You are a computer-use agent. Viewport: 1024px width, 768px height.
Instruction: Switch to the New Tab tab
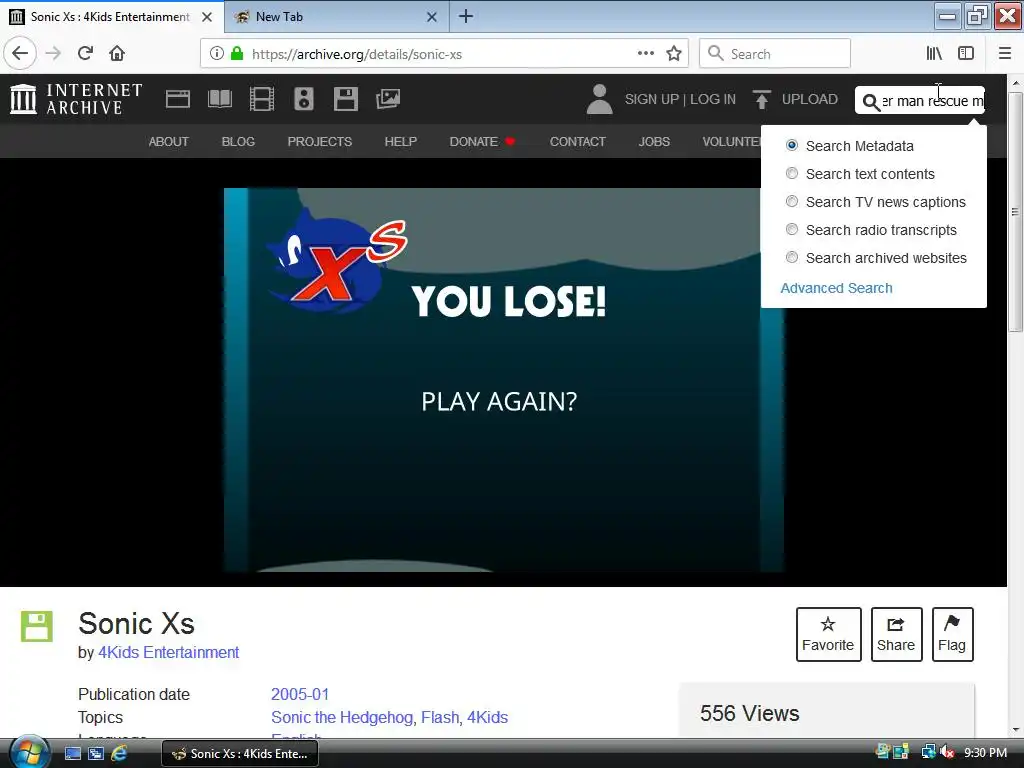tap(336, 17)
